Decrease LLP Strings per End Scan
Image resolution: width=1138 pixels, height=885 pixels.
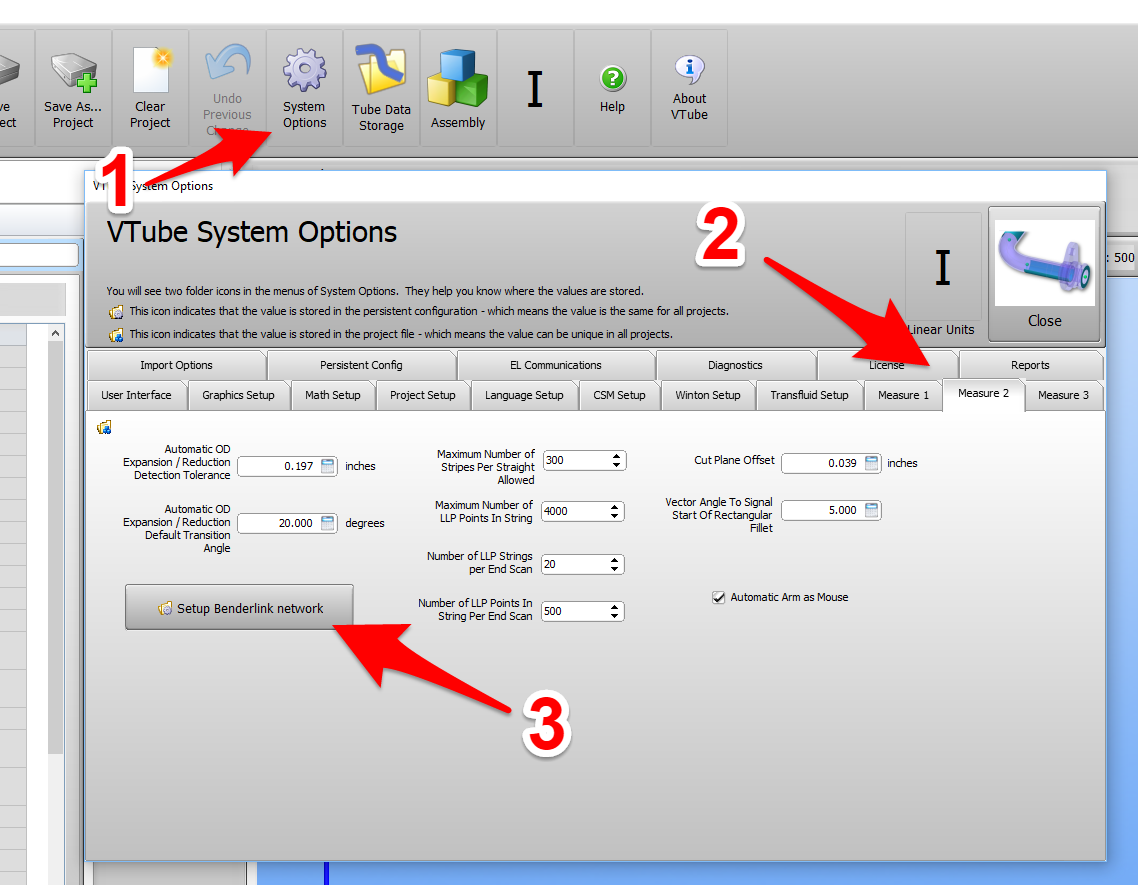click(x=615, y=568)
